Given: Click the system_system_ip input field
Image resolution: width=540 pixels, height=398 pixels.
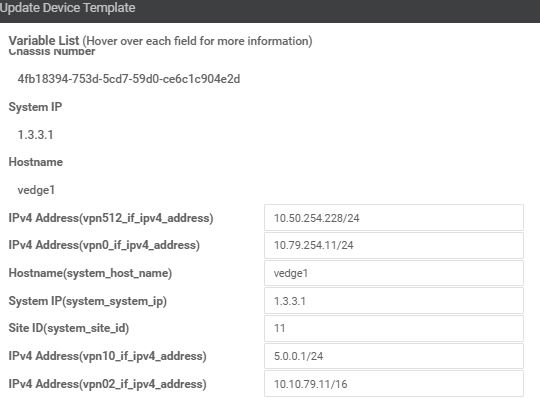Looking at the screenshot, I should point(394,301).
